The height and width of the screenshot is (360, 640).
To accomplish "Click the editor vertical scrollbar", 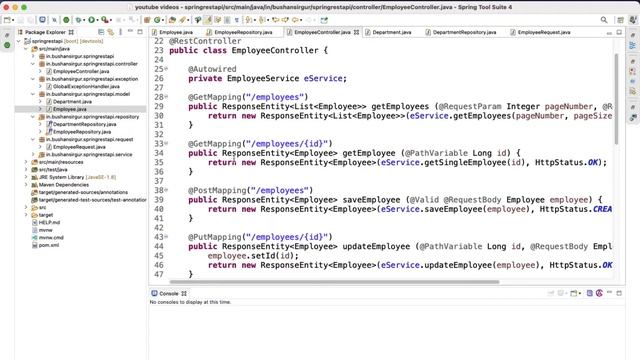I will 616,99.
